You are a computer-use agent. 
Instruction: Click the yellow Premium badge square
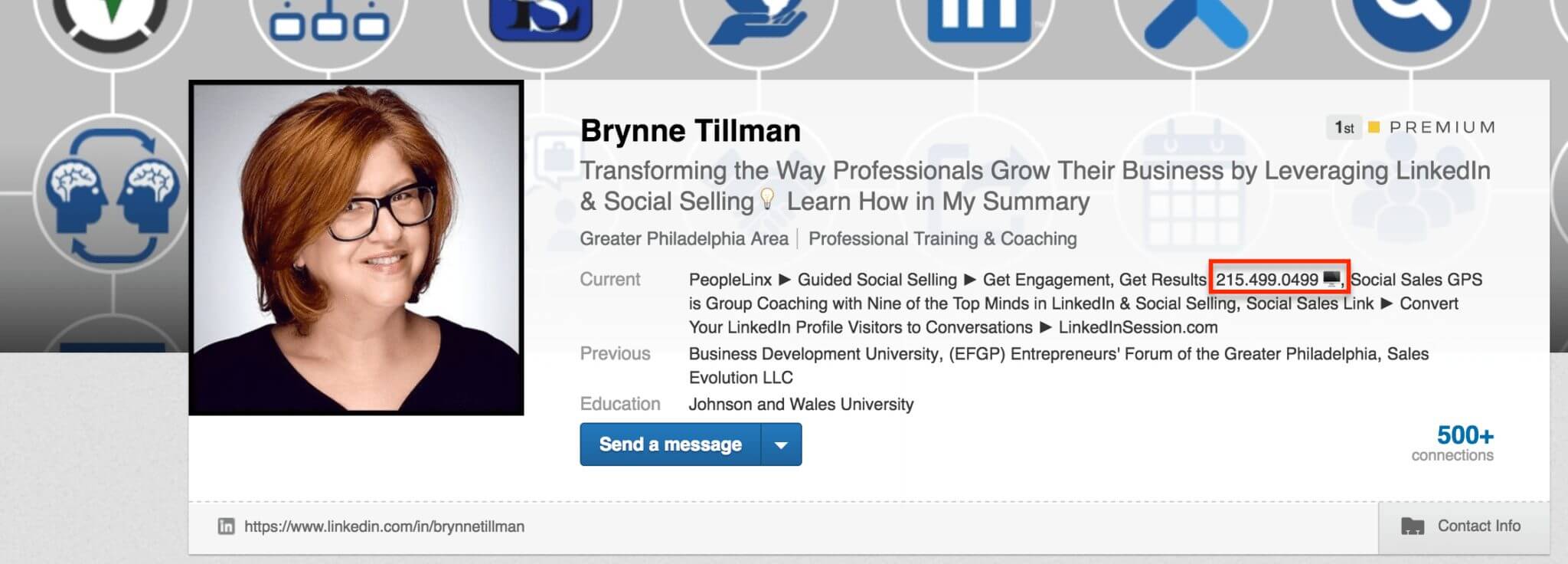1374,127
